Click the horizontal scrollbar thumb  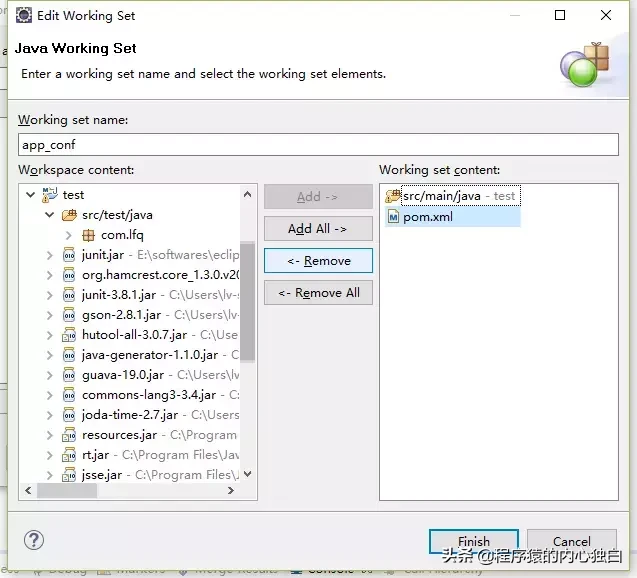pos(67,490)
